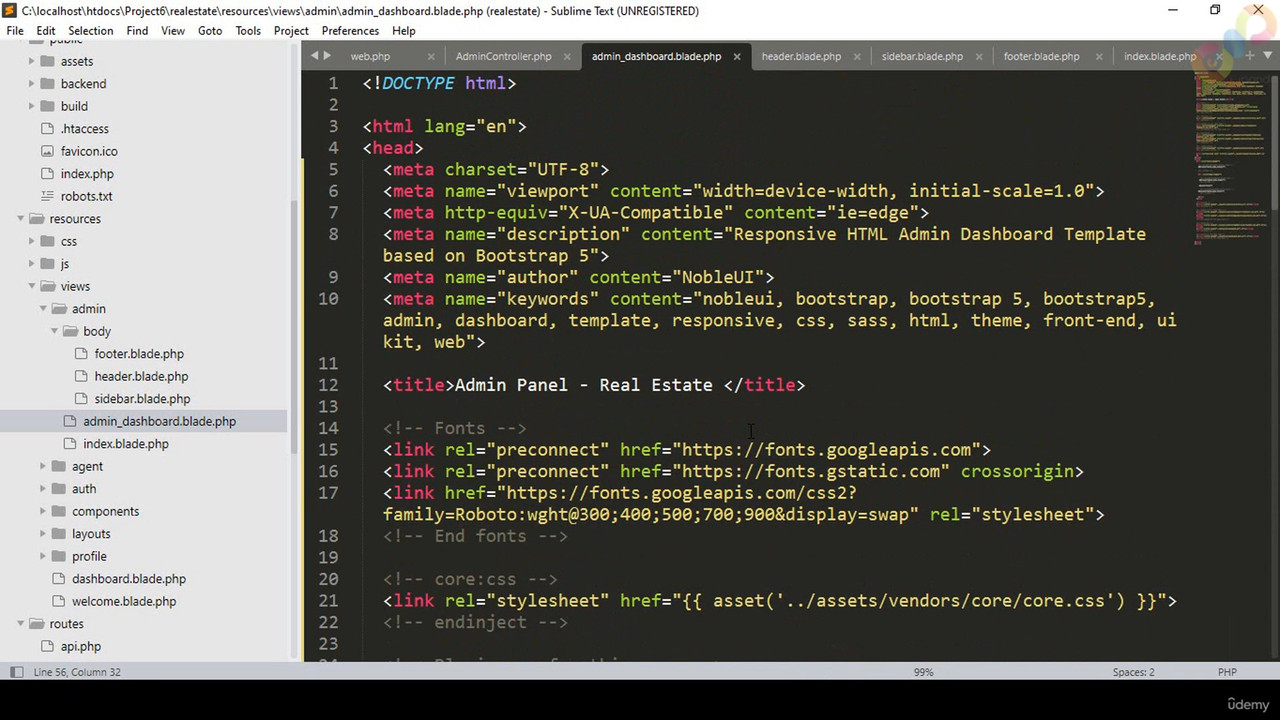The width and height of the screenshot is (1280, 720).
Task: Open the Find menu
Action: pyautogui.click(x=137, y=31)
